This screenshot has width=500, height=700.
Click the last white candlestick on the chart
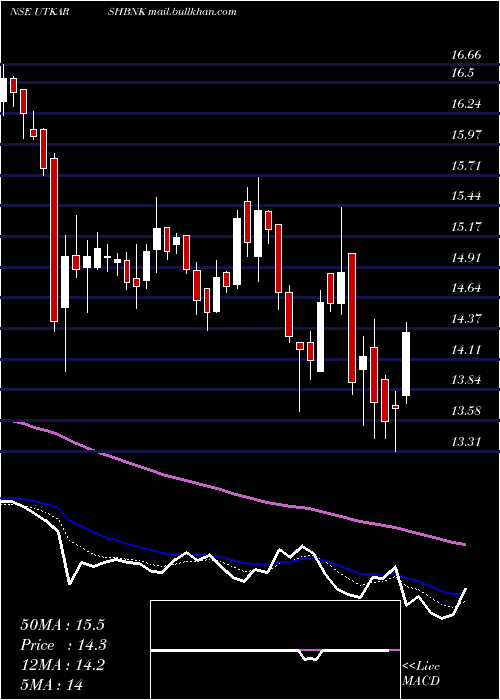click(x=406, y=364)
